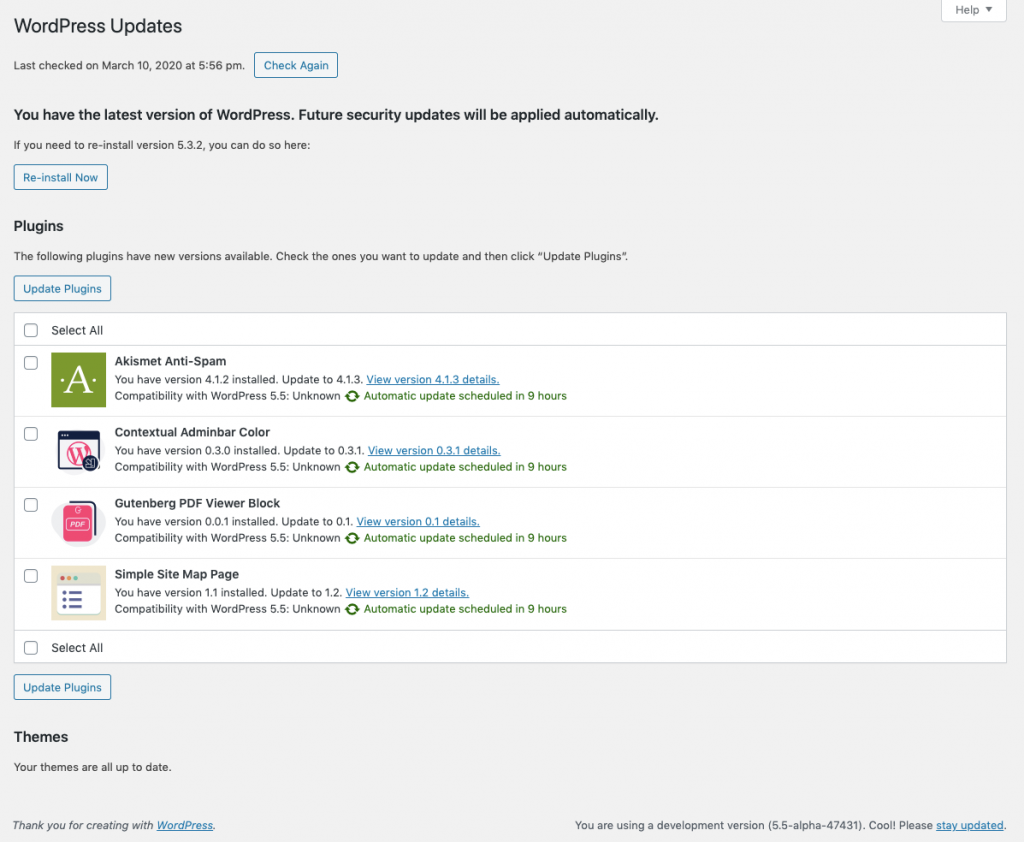Click the Themes section heading
This screenshot has width=1024, height=842.
point(41,737)
